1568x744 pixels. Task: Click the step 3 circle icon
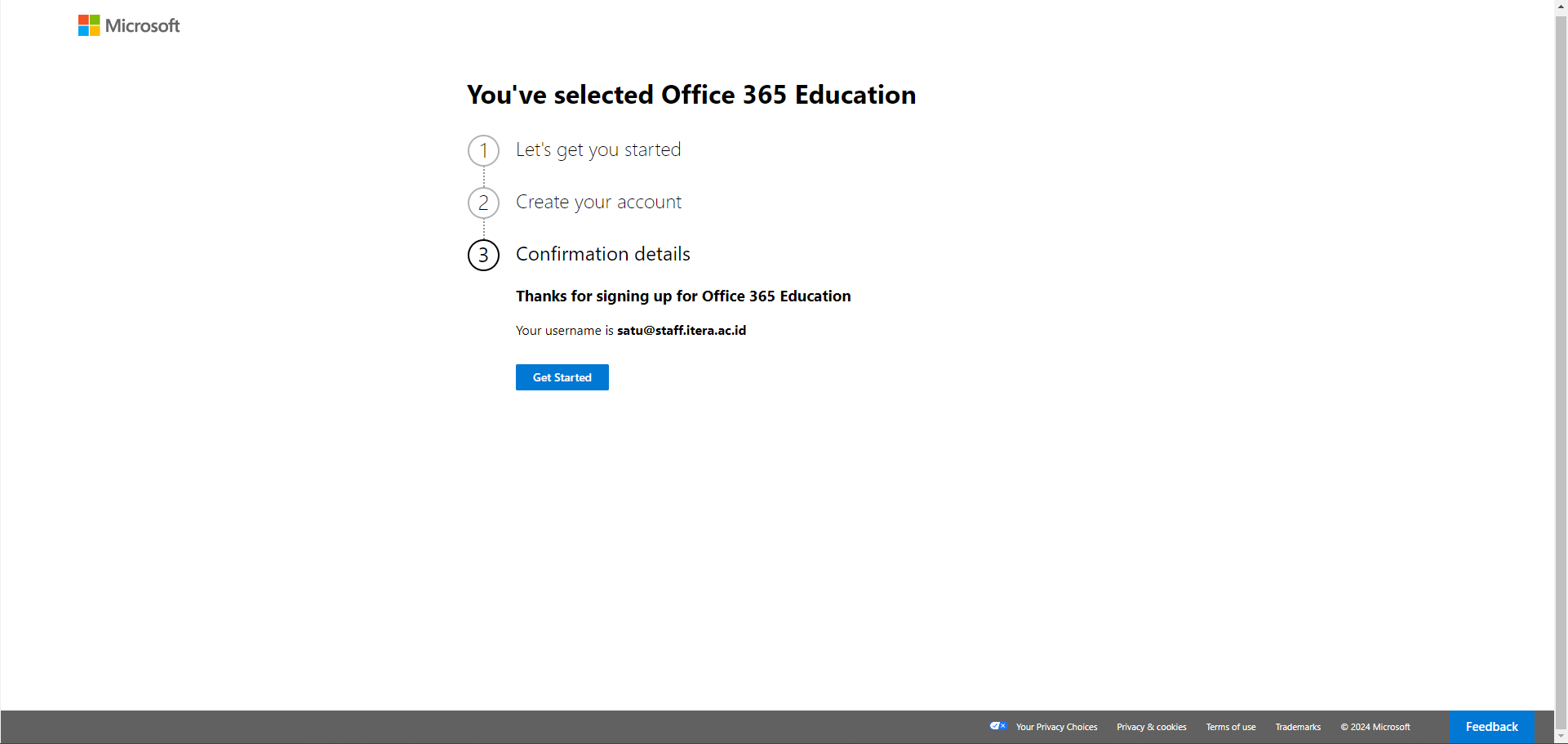pyautogui.click(x=483, y=256)
